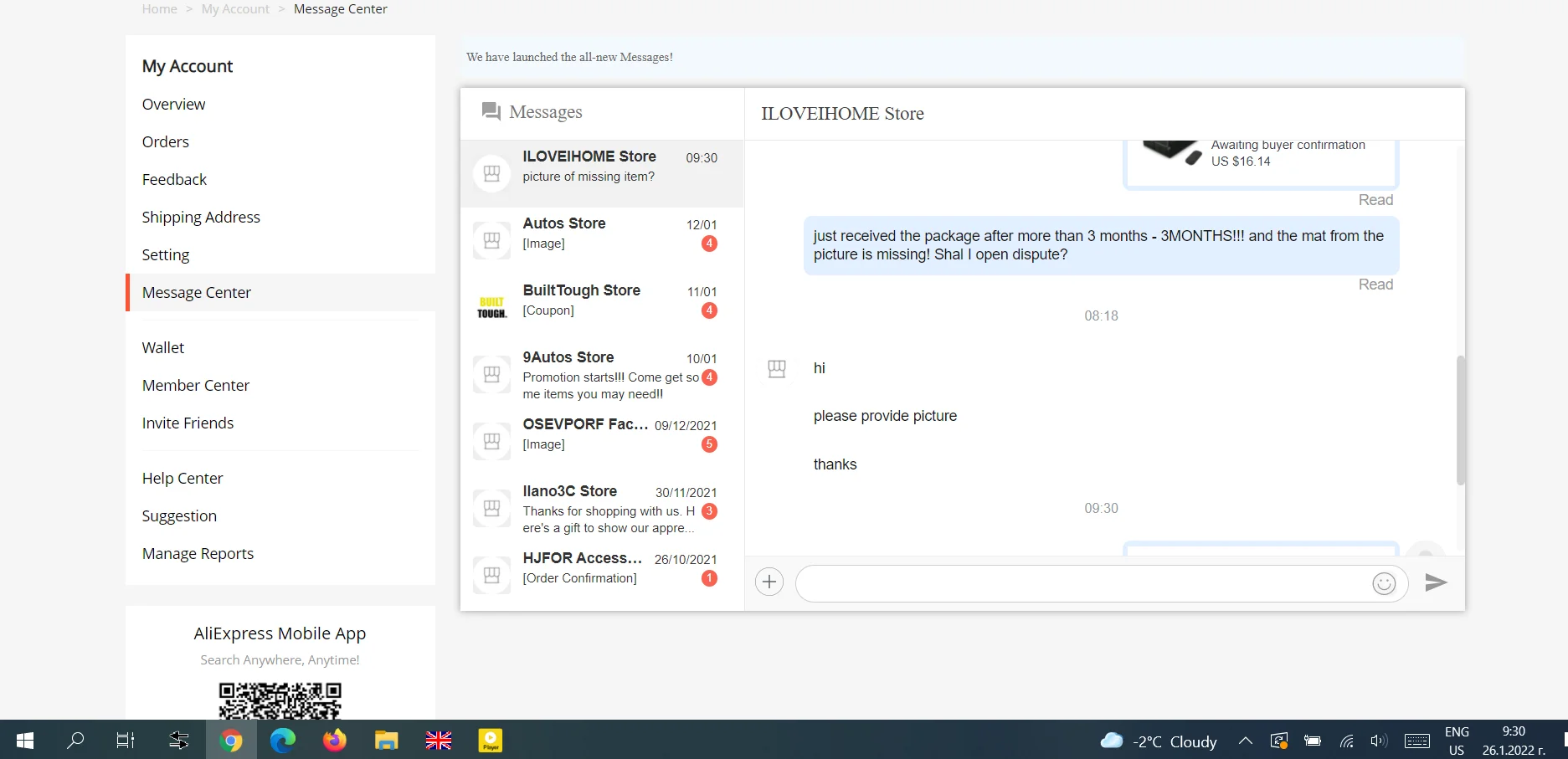Open File Explorer from taskbar
Screen dimensions: 1568x759
(x=386, y=741)
